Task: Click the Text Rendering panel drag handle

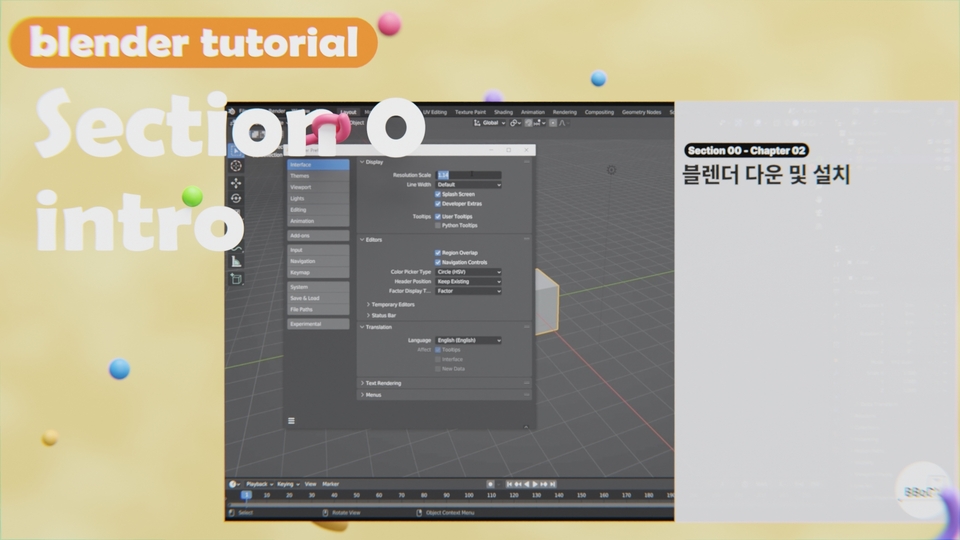Action: (527, 383)
